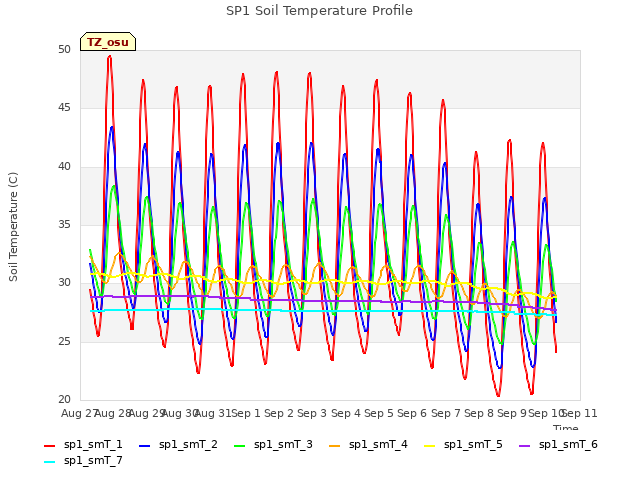
Task: Toggle sp1_smT_3 series in the legend
Action: click(x=273, y=445)
